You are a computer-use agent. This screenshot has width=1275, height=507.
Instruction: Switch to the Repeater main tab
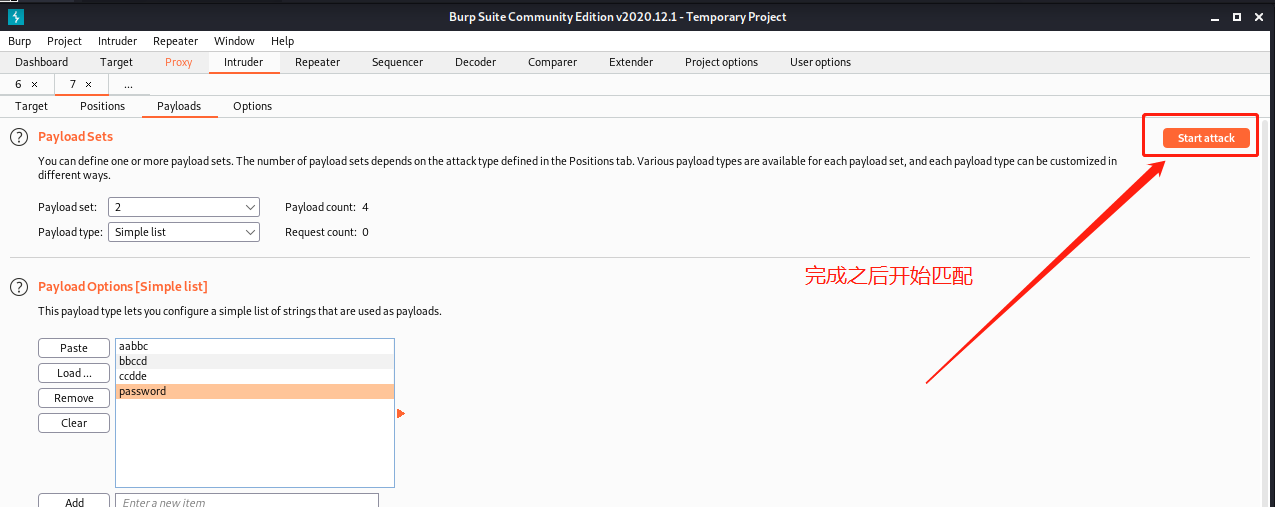click(318, 62)
